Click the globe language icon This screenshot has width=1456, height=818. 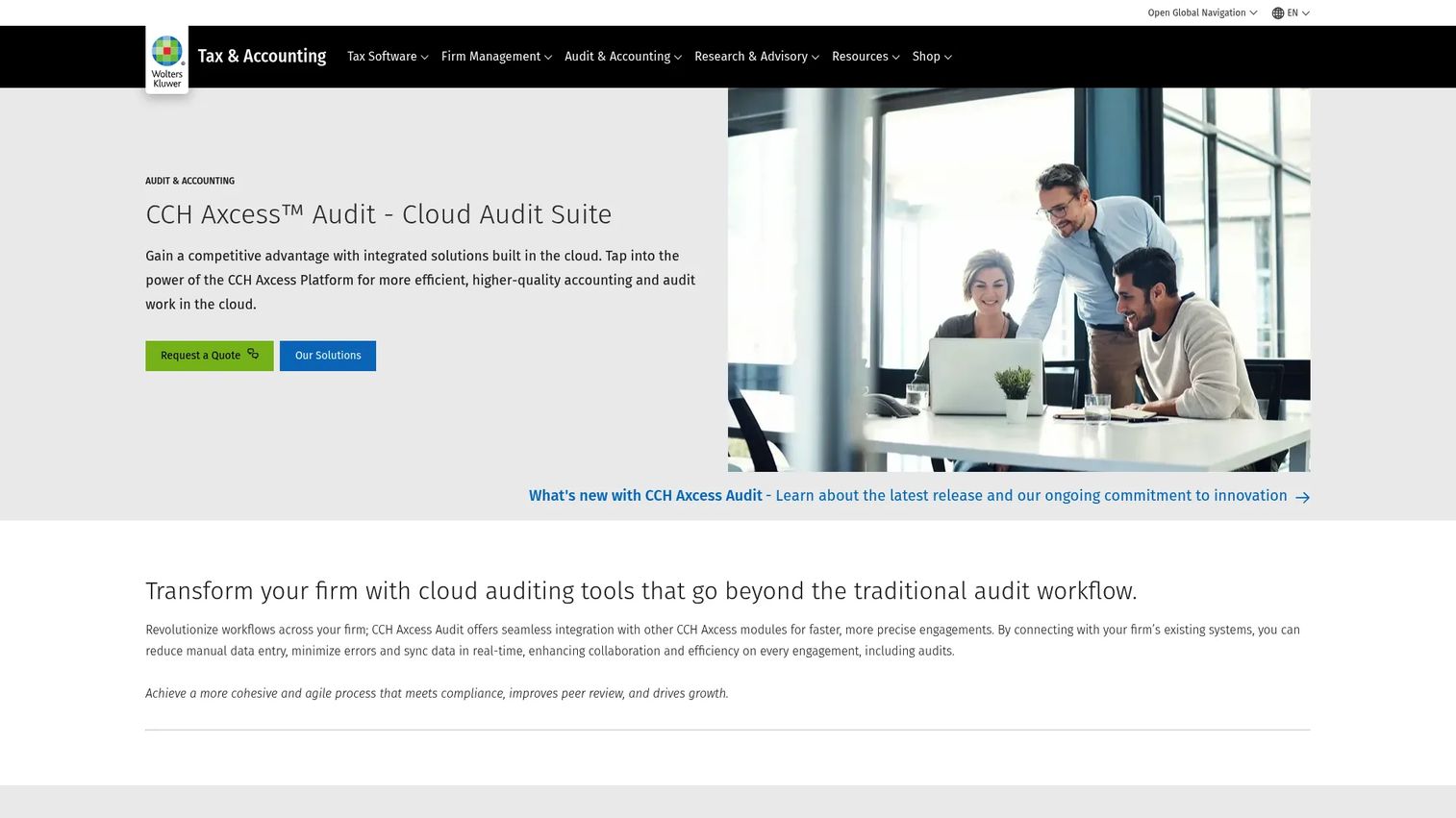[x=1278, y=13]
